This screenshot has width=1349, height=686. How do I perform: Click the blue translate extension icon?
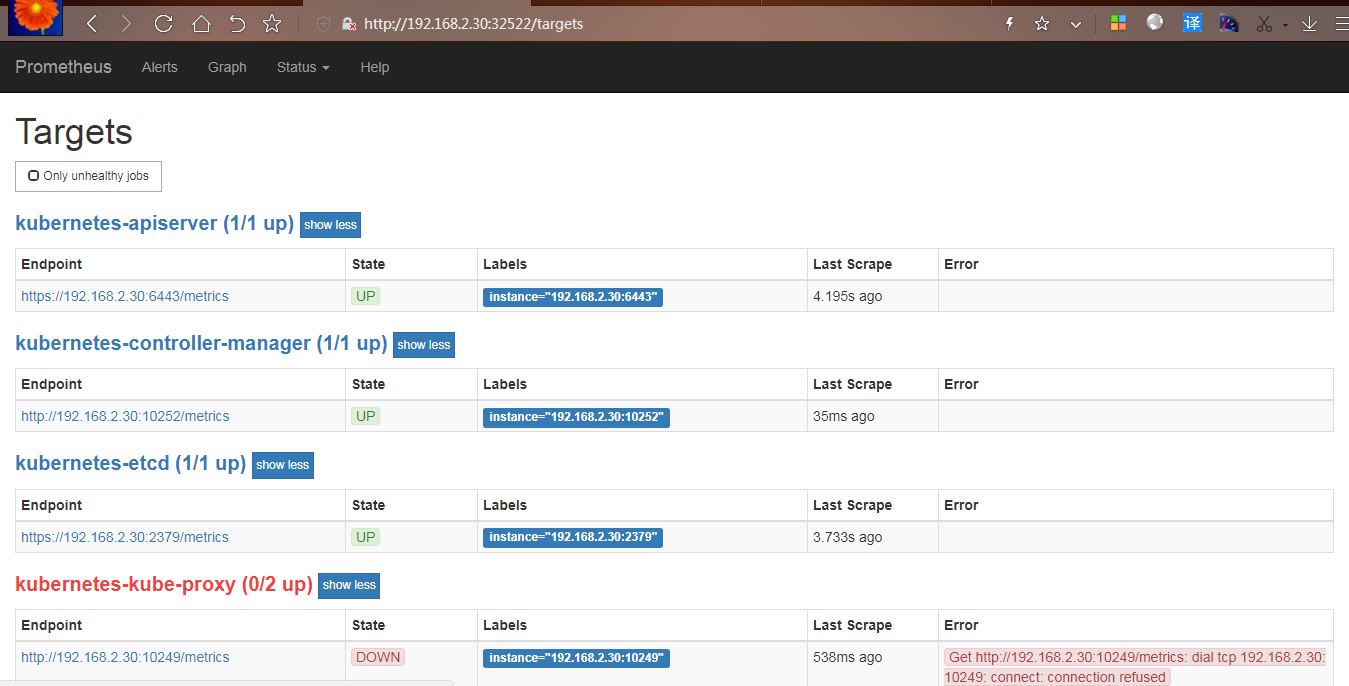[x=1192, y=22]
